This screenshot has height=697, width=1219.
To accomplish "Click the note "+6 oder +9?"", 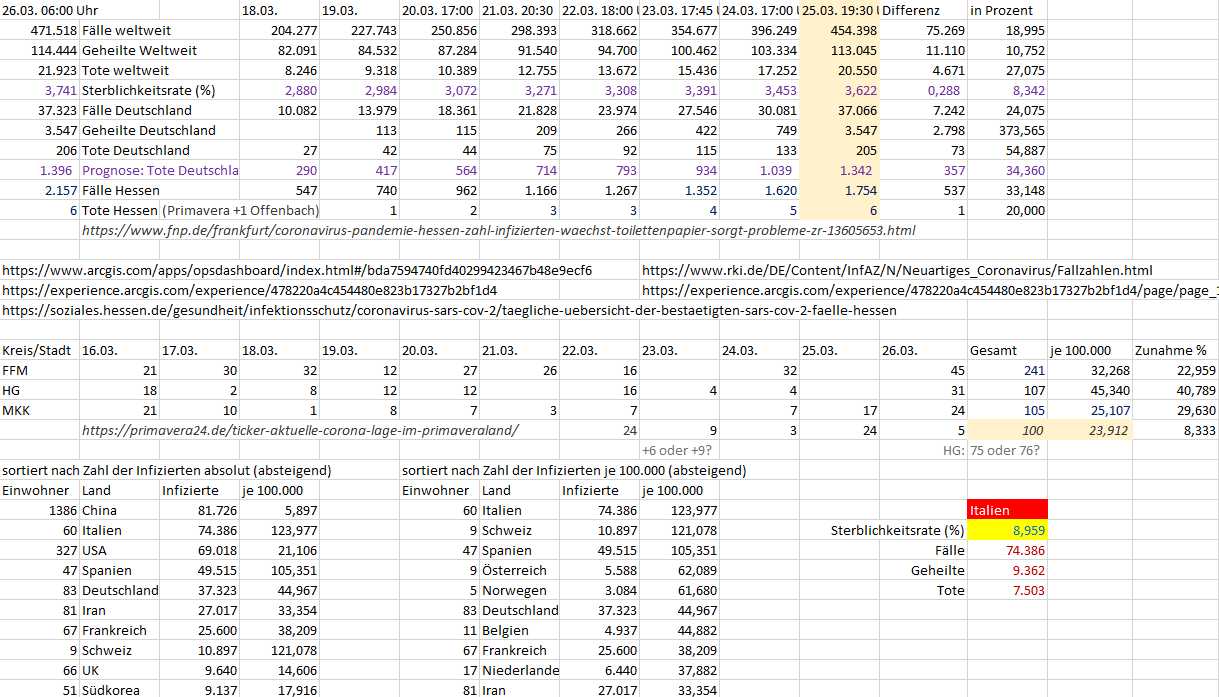I will [676, 450].
